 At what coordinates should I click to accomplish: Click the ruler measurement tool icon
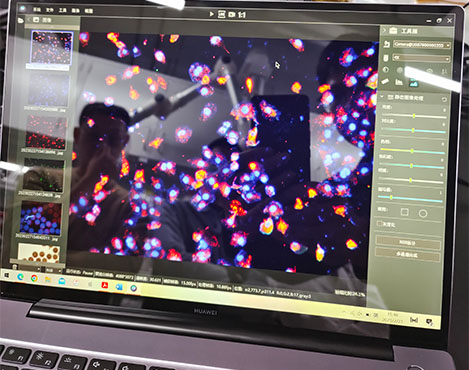pos(385,81)
